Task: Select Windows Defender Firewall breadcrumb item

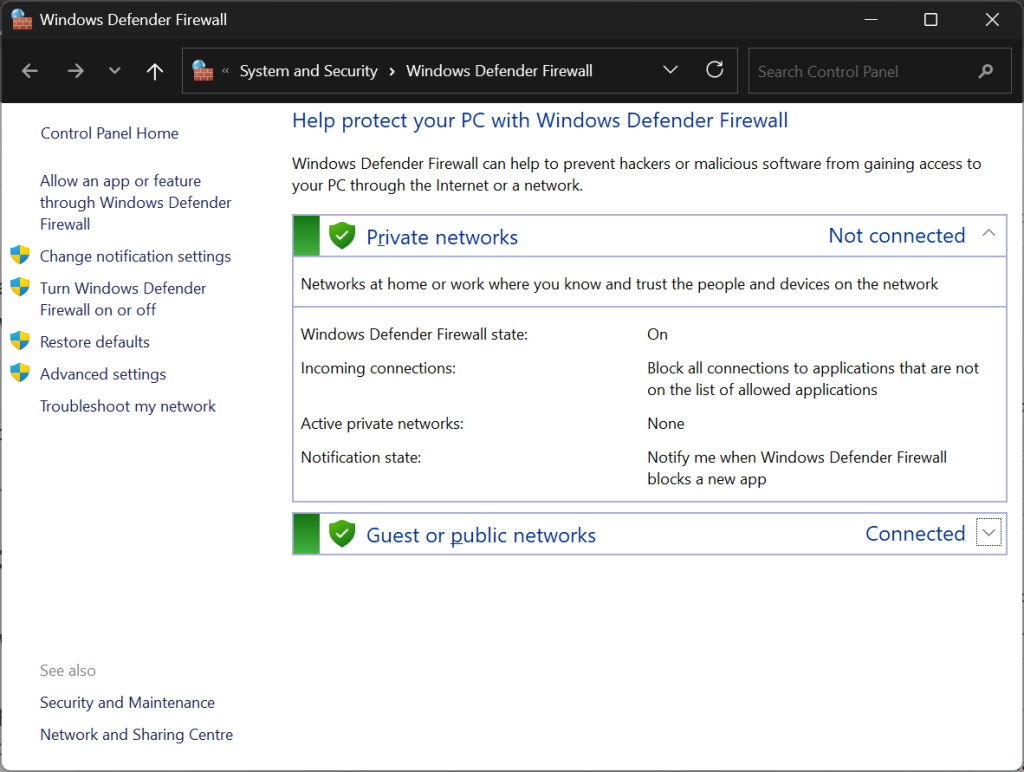Action: (x=499, y=71)
